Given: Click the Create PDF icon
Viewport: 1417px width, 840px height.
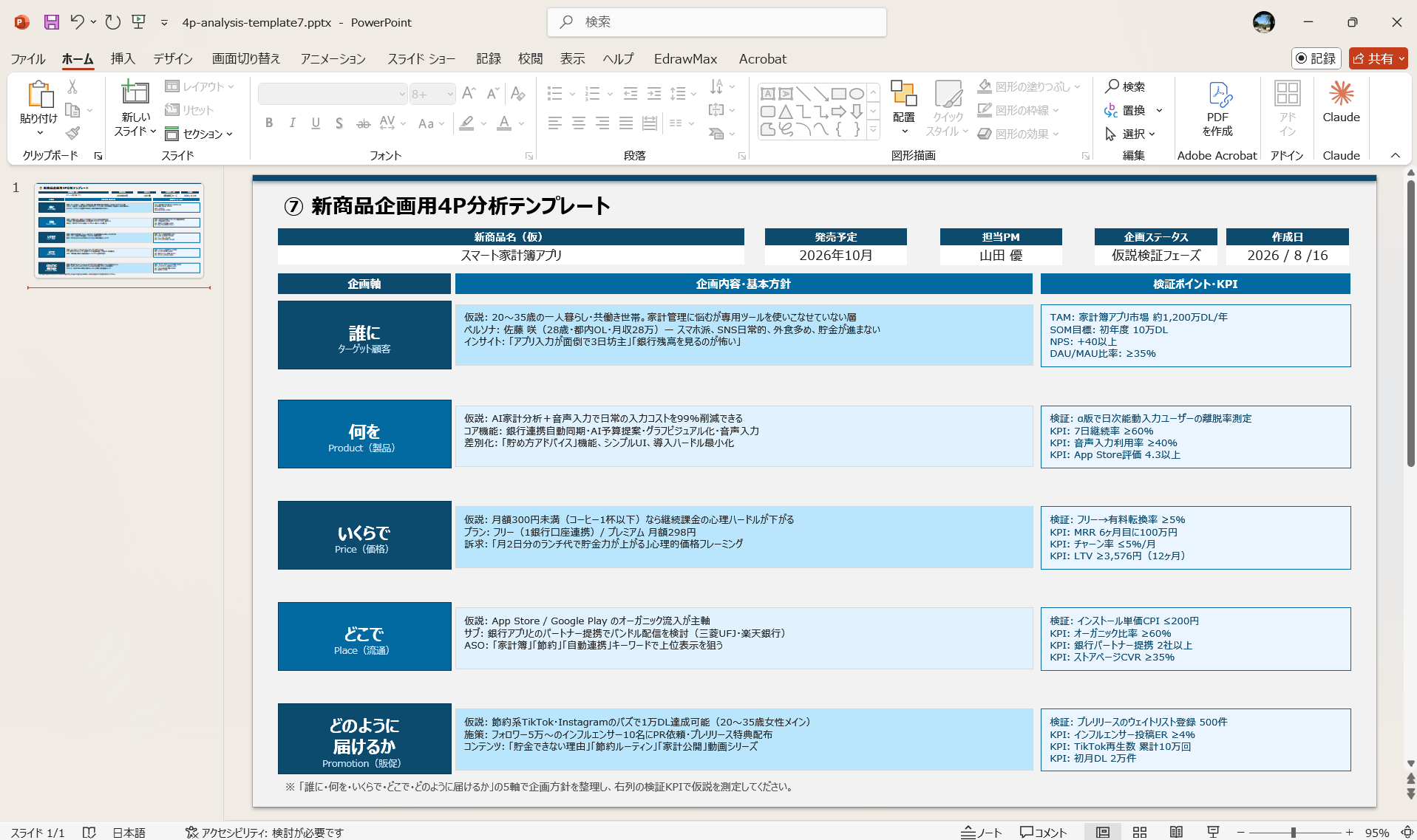Looking at the screenshot, I should (x=1217, y=109).
